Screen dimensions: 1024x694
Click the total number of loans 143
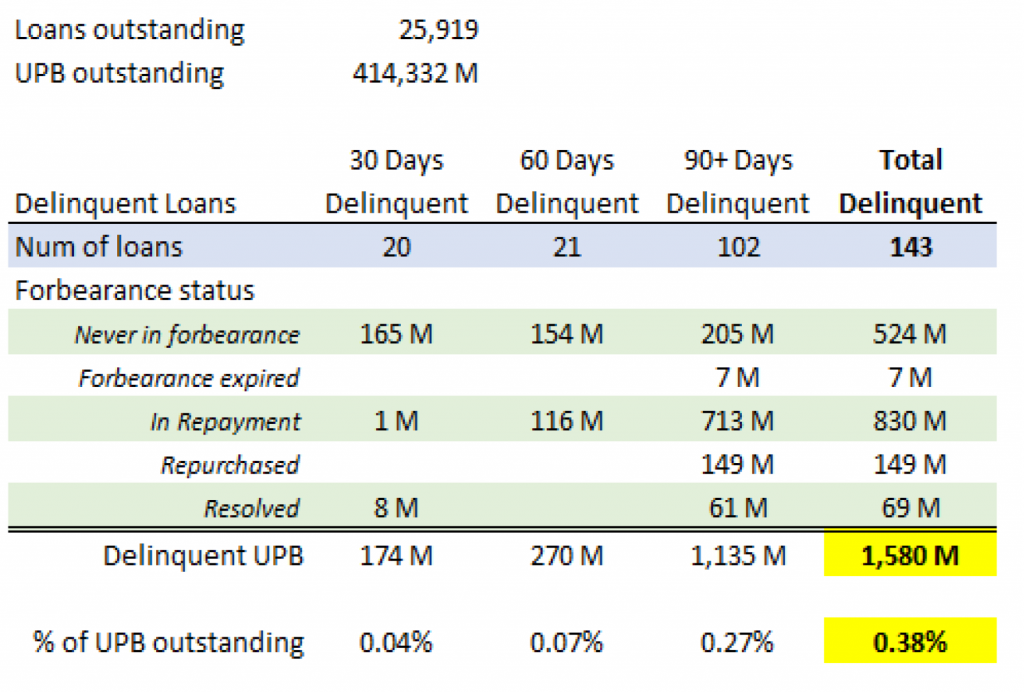(910, 247)
